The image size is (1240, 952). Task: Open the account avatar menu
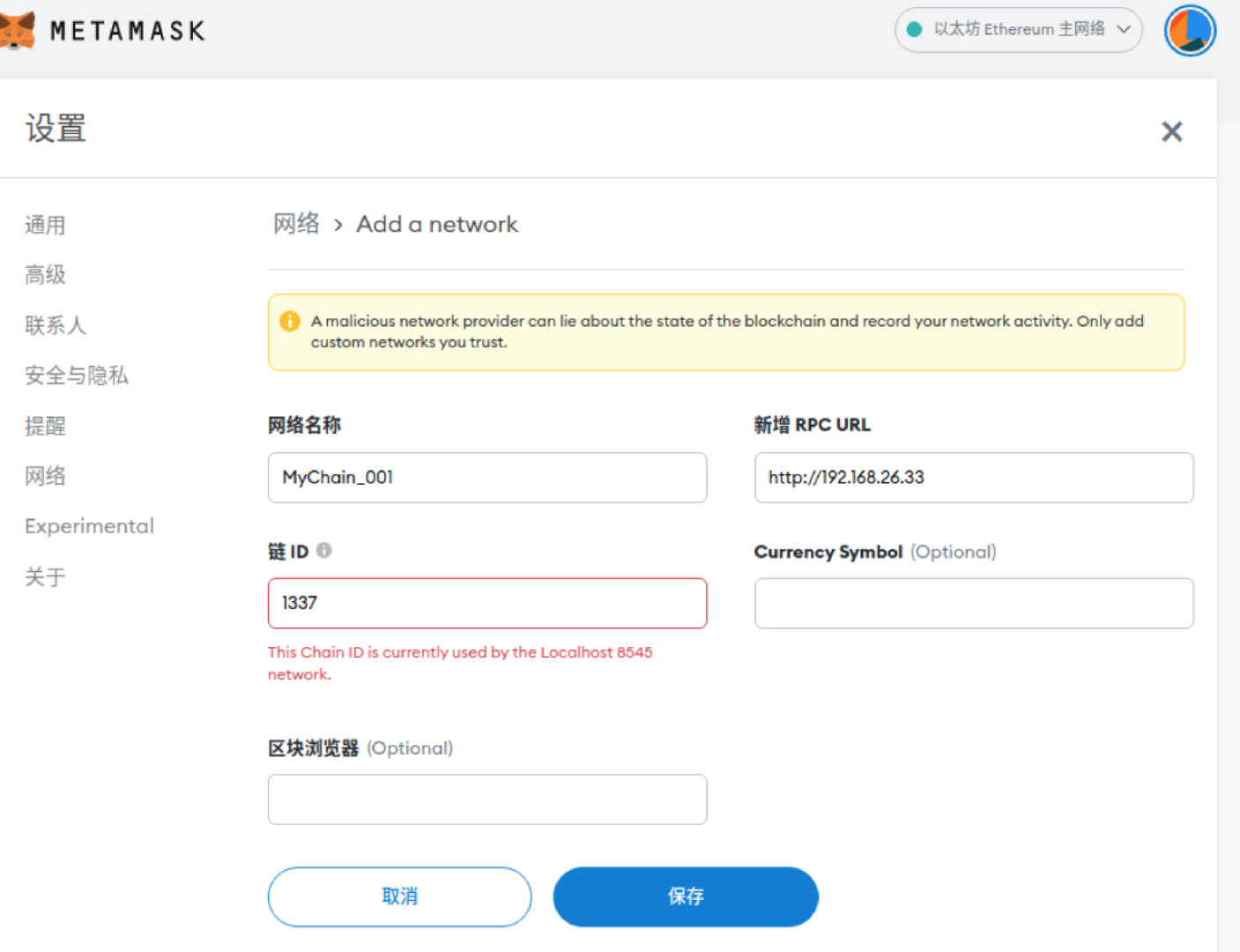pyautogui.click(x=1190, y=30)
